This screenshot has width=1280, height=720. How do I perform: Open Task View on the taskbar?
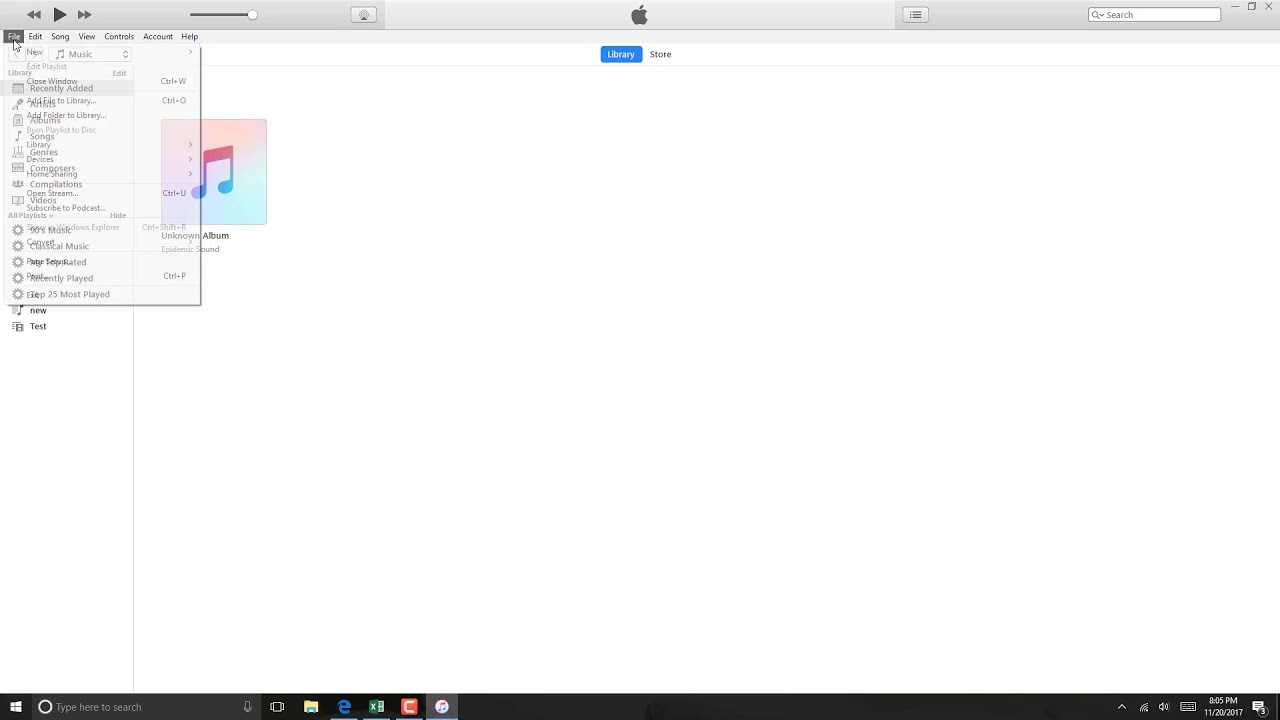click(277, 707)
